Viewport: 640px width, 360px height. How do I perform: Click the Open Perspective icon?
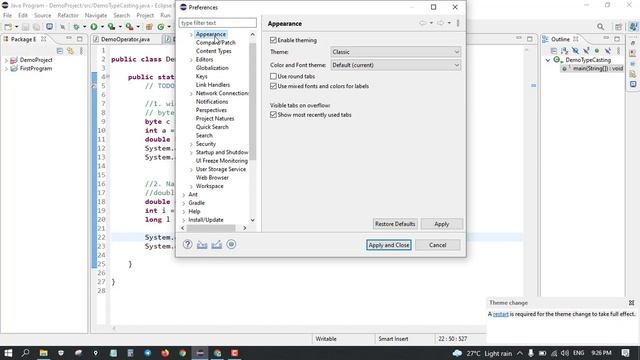(x=619, y=27)
